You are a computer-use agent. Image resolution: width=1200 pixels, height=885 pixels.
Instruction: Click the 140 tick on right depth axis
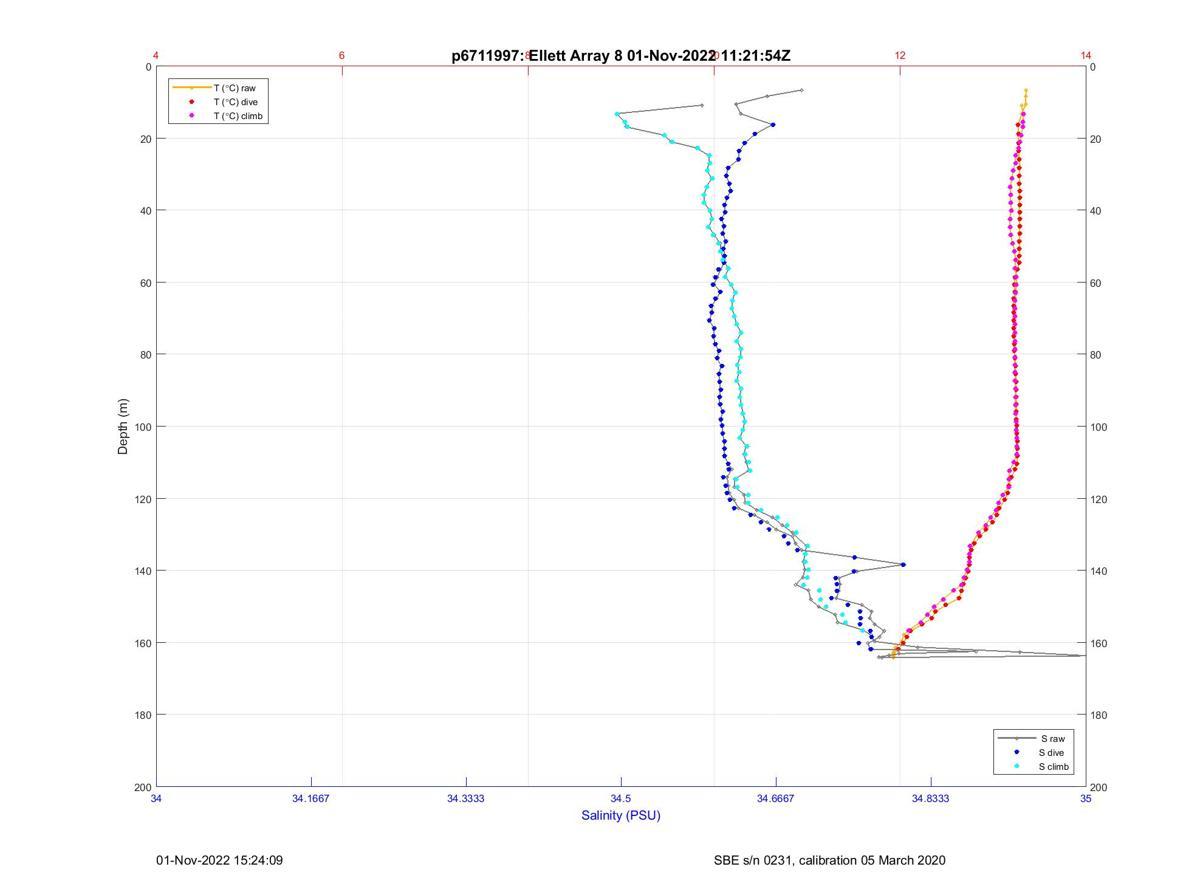pos(1100,571)
